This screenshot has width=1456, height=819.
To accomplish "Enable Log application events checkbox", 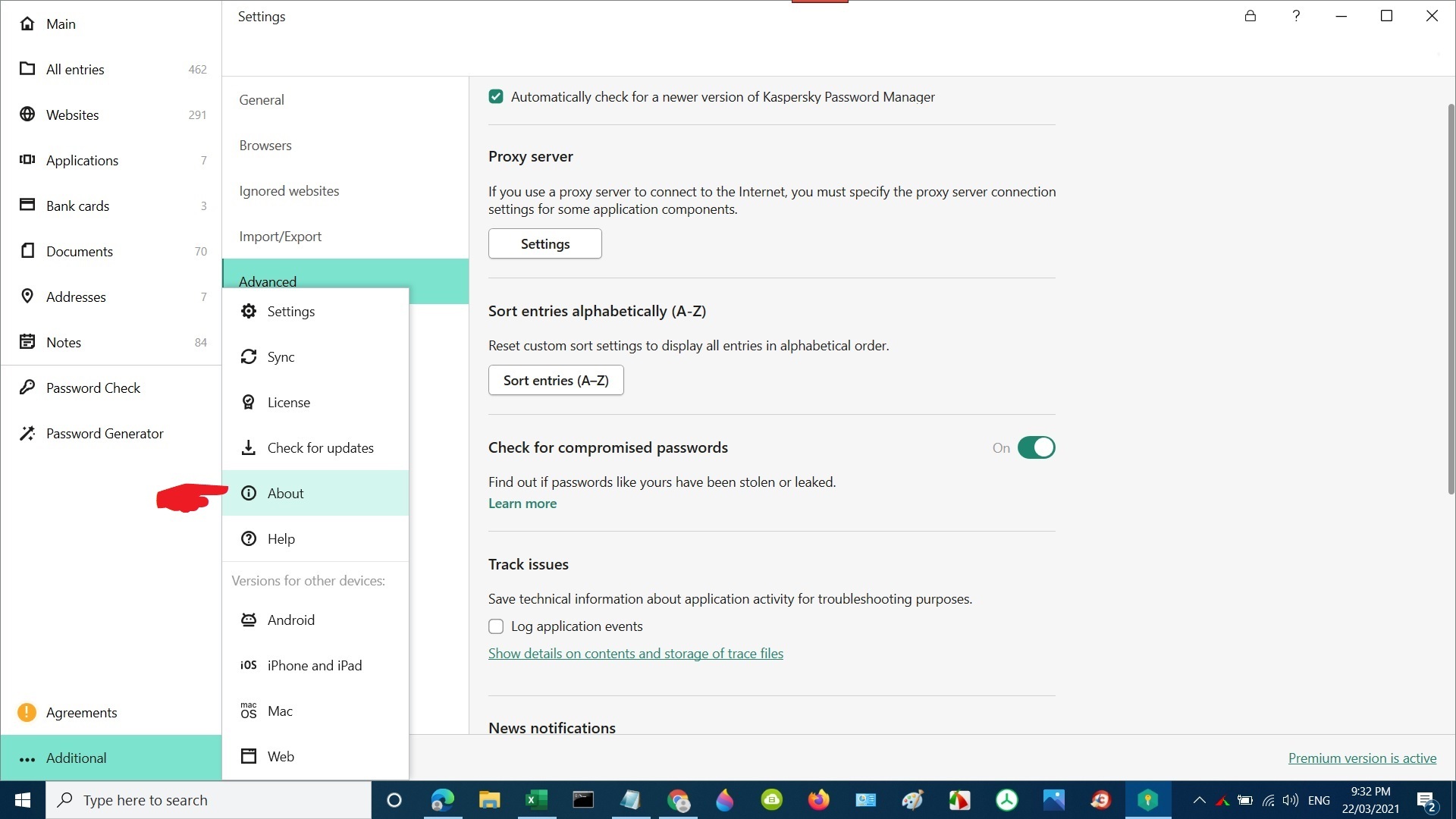I will click(496, 626).
